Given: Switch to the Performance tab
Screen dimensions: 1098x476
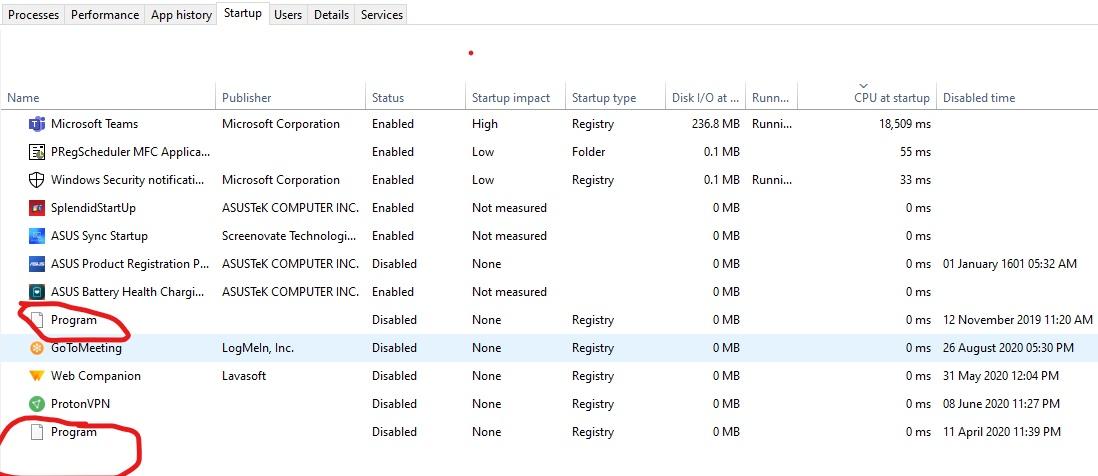Looking at the screenshot, I should coord(105,15).
